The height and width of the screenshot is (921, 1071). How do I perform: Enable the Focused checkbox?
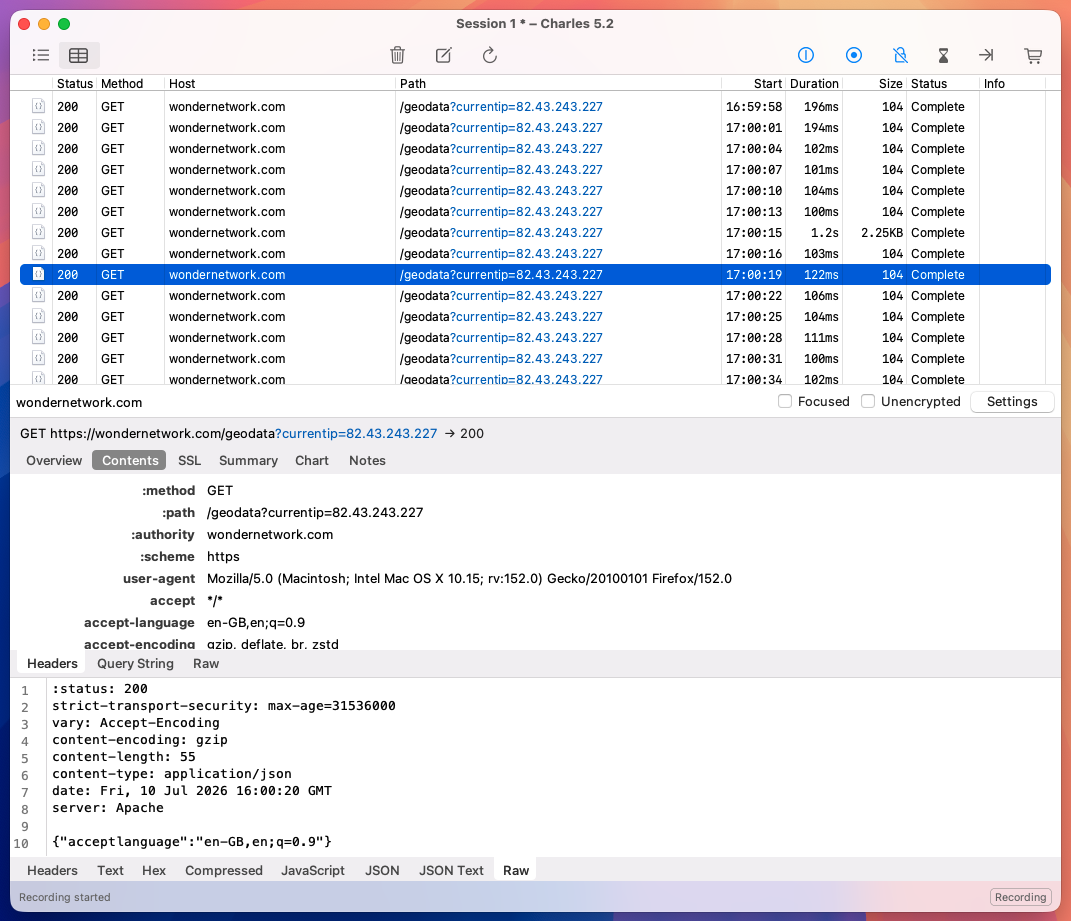point(785,401)
